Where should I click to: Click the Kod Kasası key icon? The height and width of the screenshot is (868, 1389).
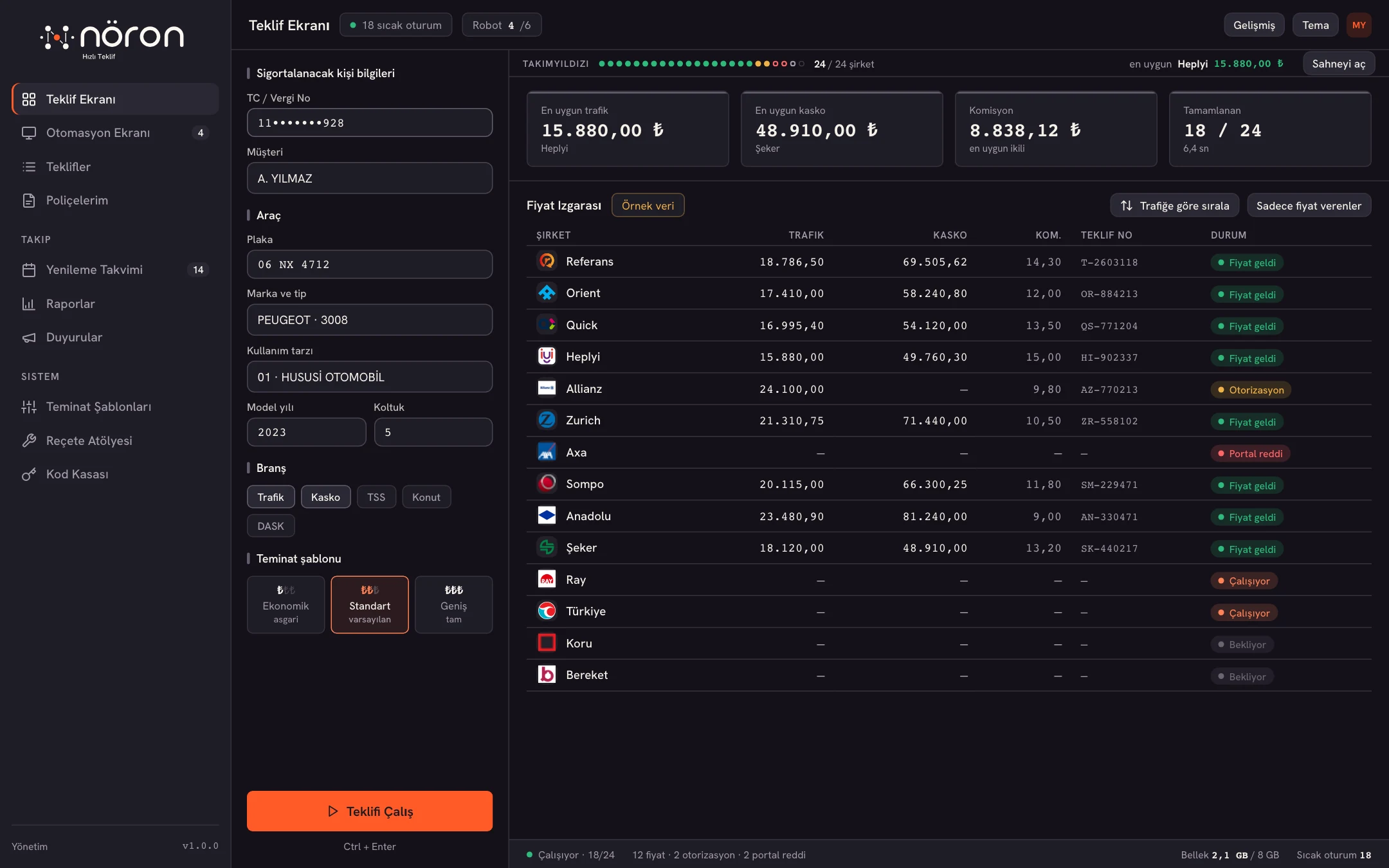29,475
